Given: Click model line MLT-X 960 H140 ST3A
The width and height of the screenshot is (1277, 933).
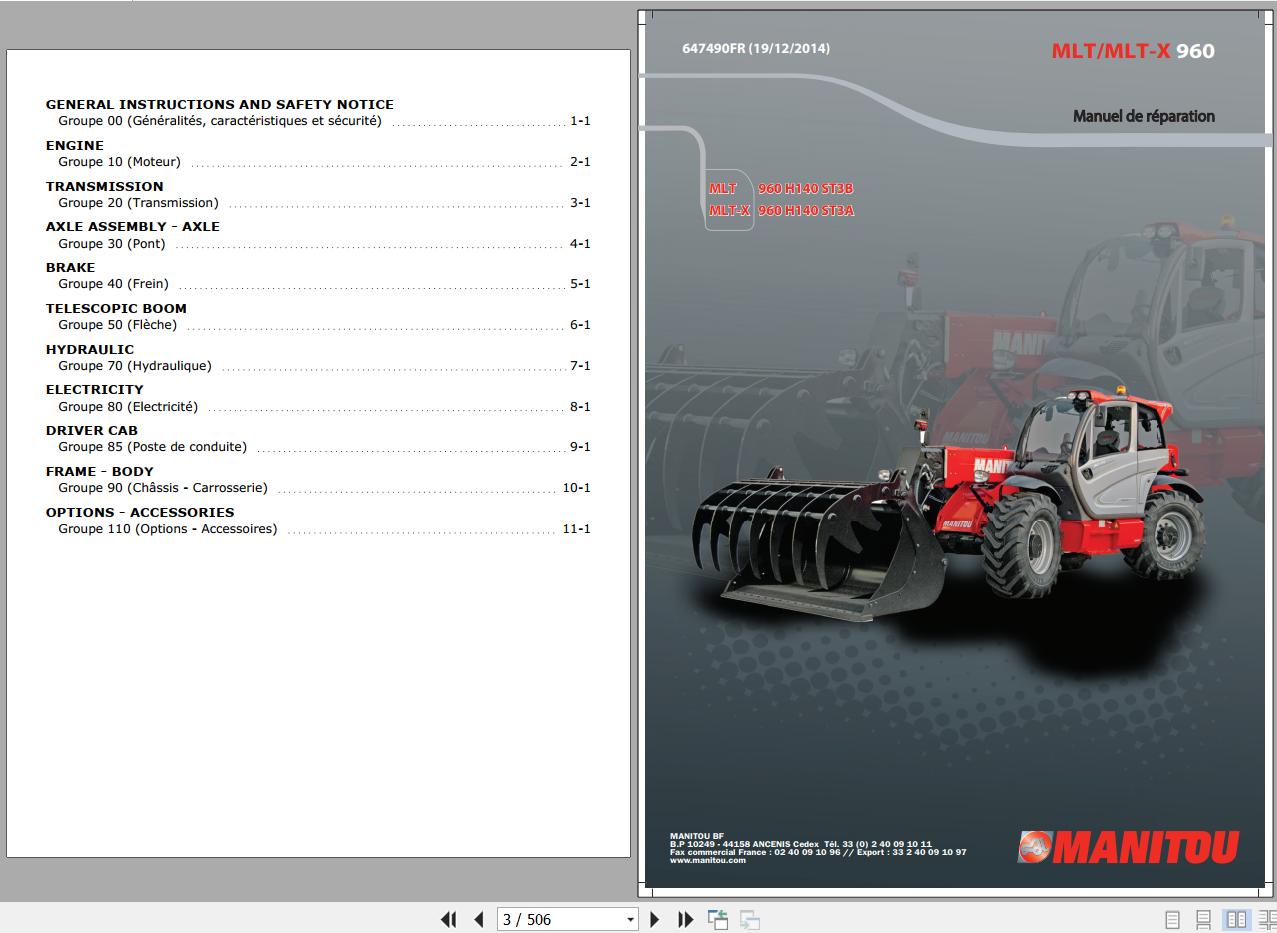Looking at the screenshot, I should click(781, 210).
